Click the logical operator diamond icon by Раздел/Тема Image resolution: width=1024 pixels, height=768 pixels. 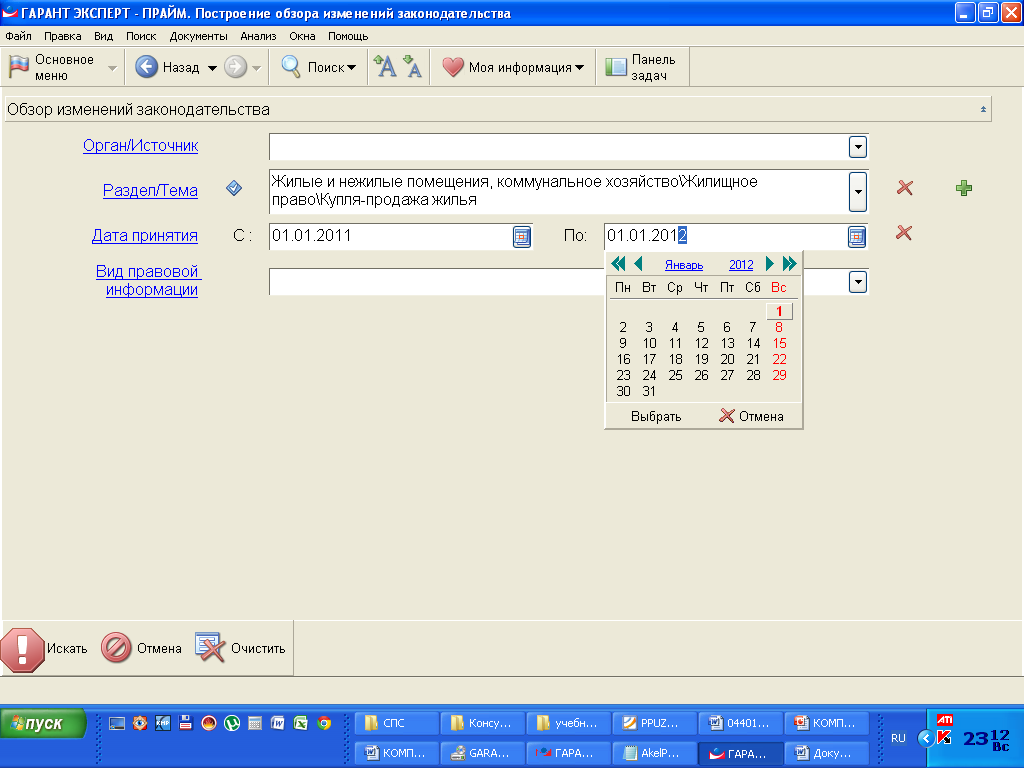click(234, 189)
